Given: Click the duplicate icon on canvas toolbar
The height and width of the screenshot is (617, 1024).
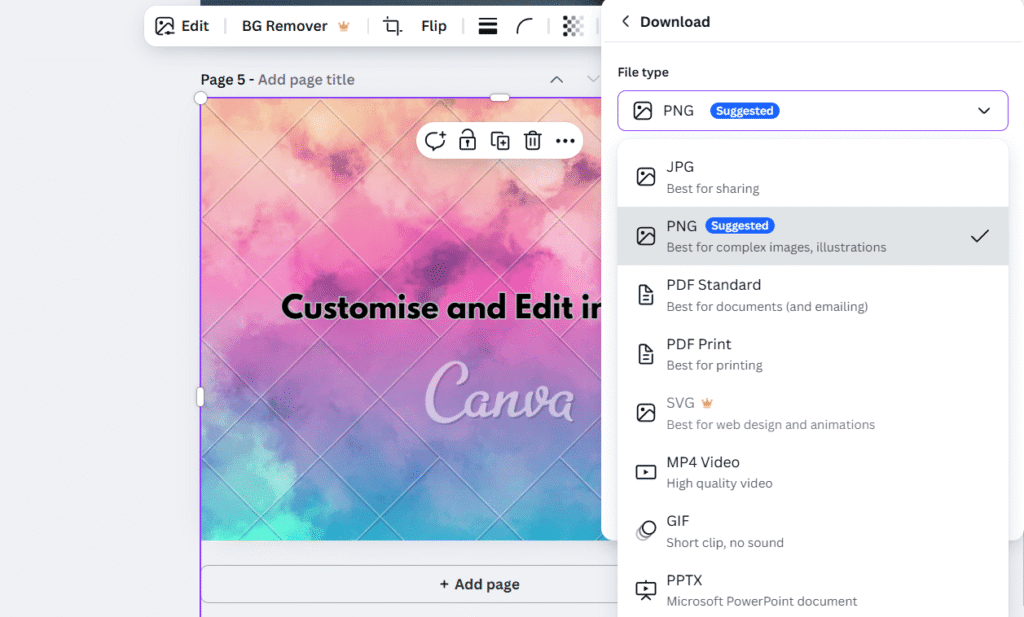Looking at the screenshot, I should click(x=500, y=140).
